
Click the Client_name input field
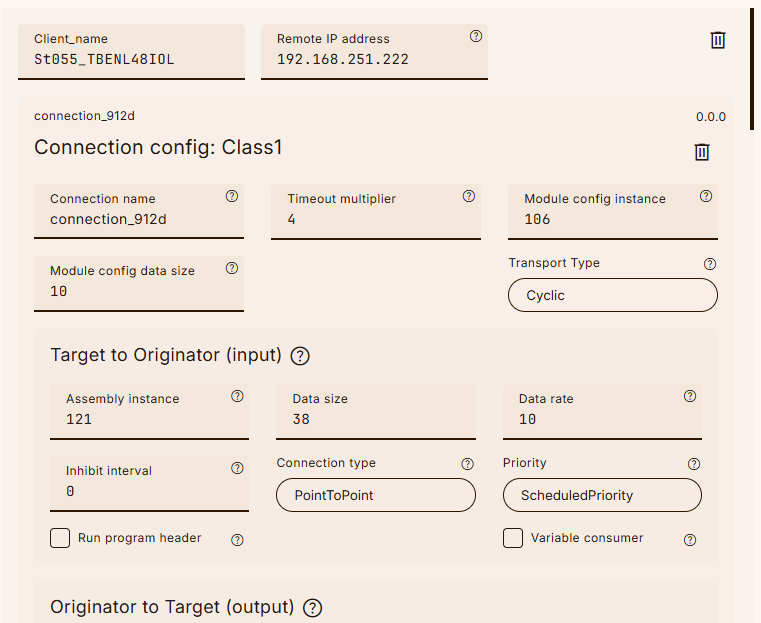[131, 59]
